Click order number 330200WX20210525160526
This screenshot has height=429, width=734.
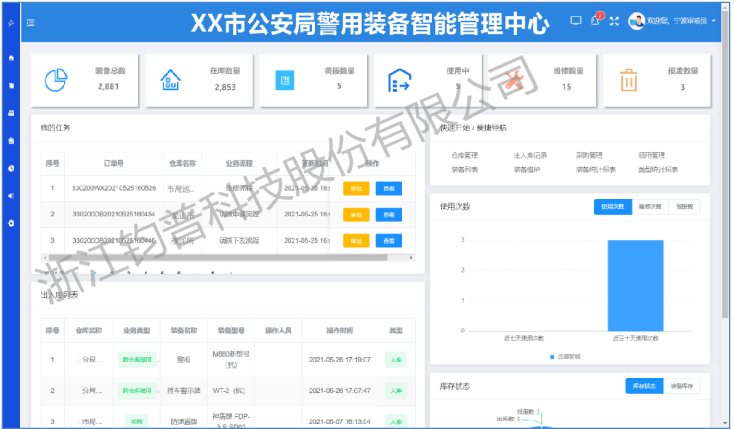coord(114,188)
